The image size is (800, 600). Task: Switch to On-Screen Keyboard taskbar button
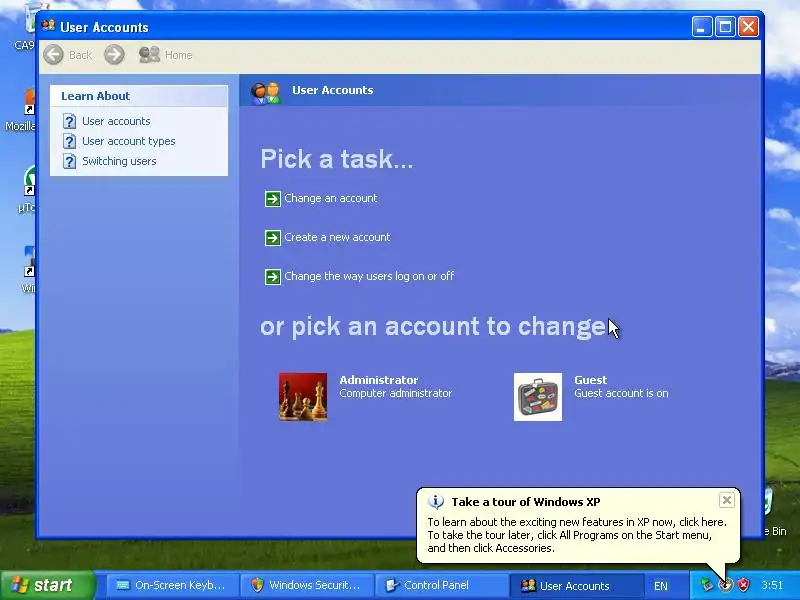[172, 585]
